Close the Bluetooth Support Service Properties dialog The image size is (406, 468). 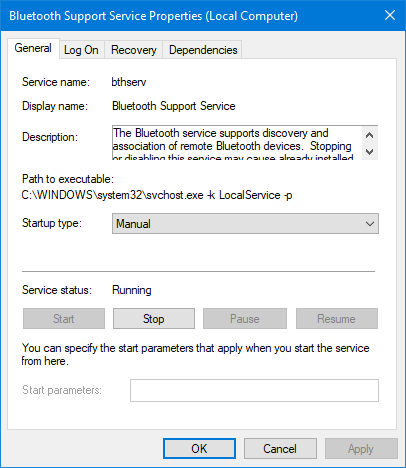390,15
